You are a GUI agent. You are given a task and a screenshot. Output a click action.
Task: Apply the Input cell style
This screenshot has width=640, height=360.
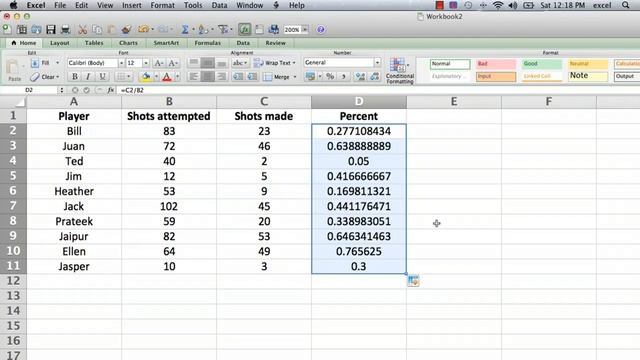[x=496, y=76]
